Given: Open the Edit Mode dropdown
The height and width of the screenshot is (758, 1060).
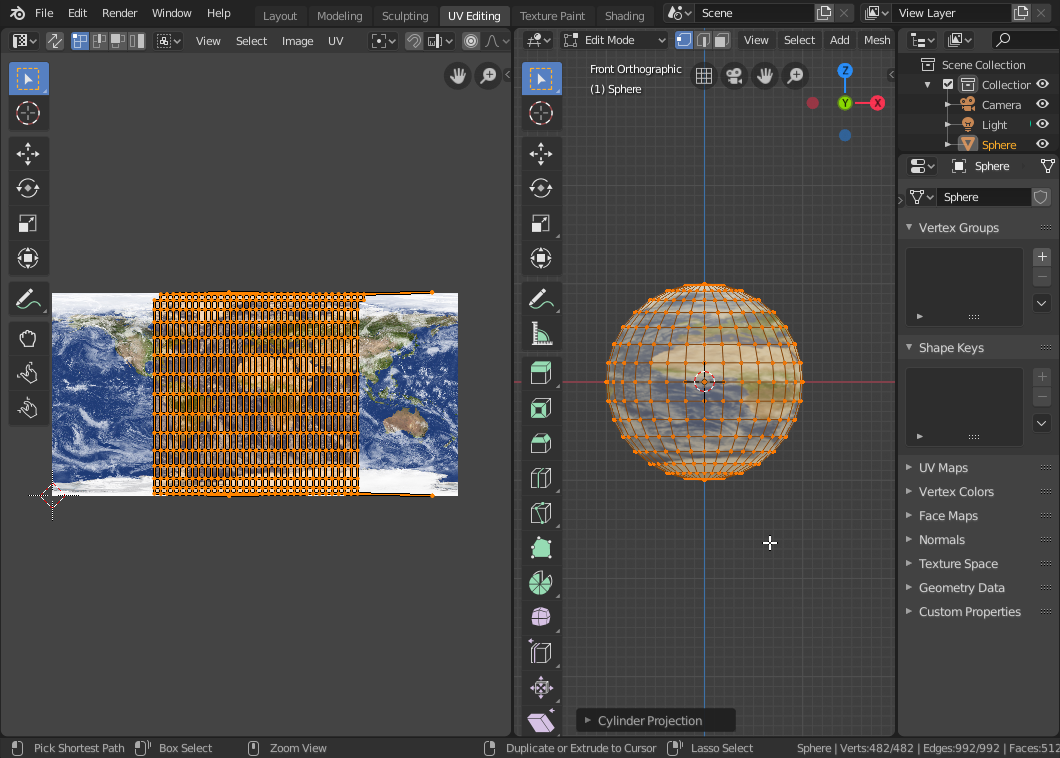Looking at the screenshot, I should point(614,40).
